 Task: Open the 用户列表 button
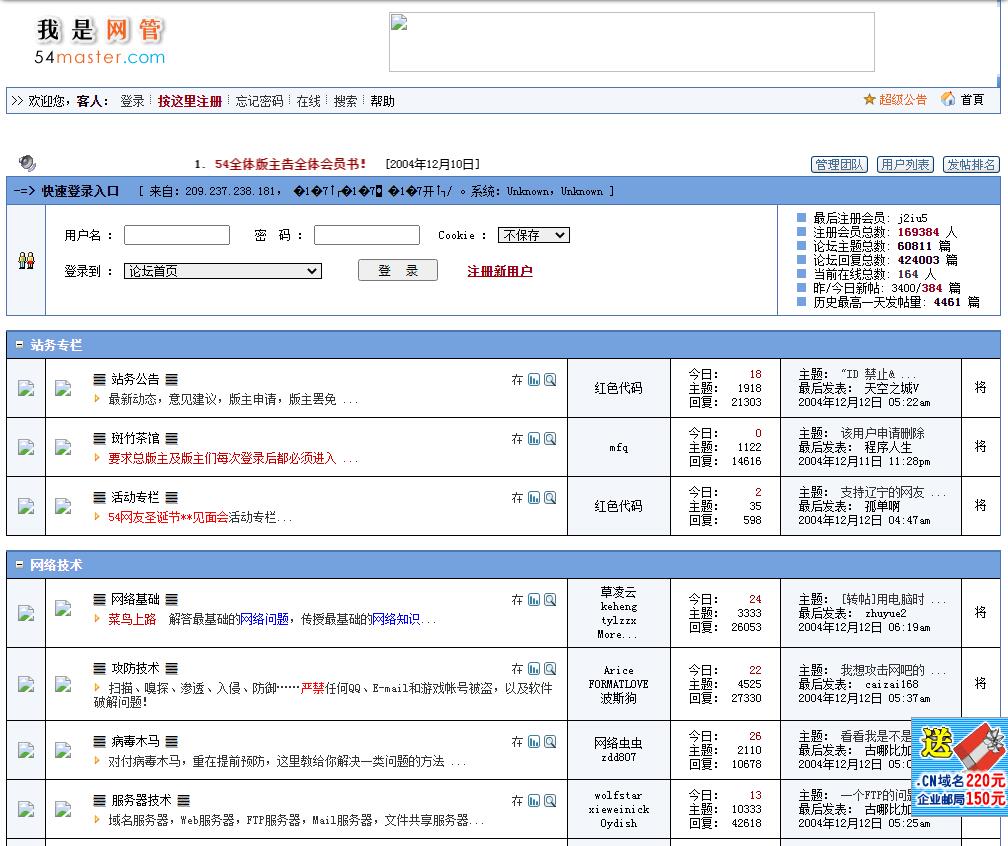(905, 165)
